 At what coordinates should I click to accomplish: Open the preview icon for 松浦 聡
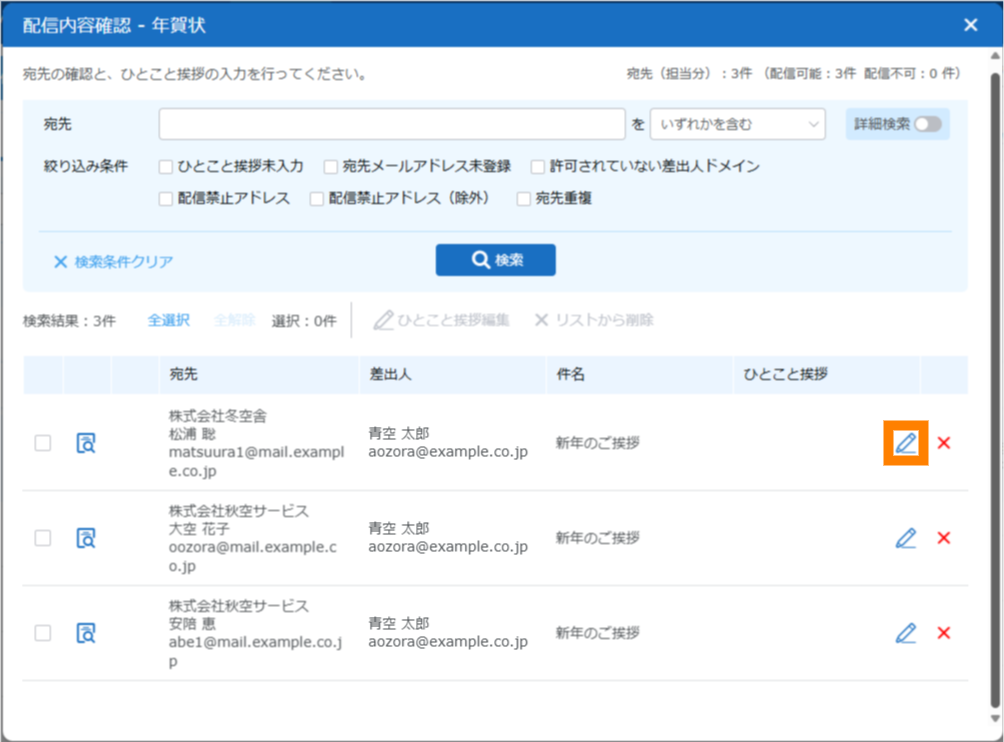coord(87,443)
